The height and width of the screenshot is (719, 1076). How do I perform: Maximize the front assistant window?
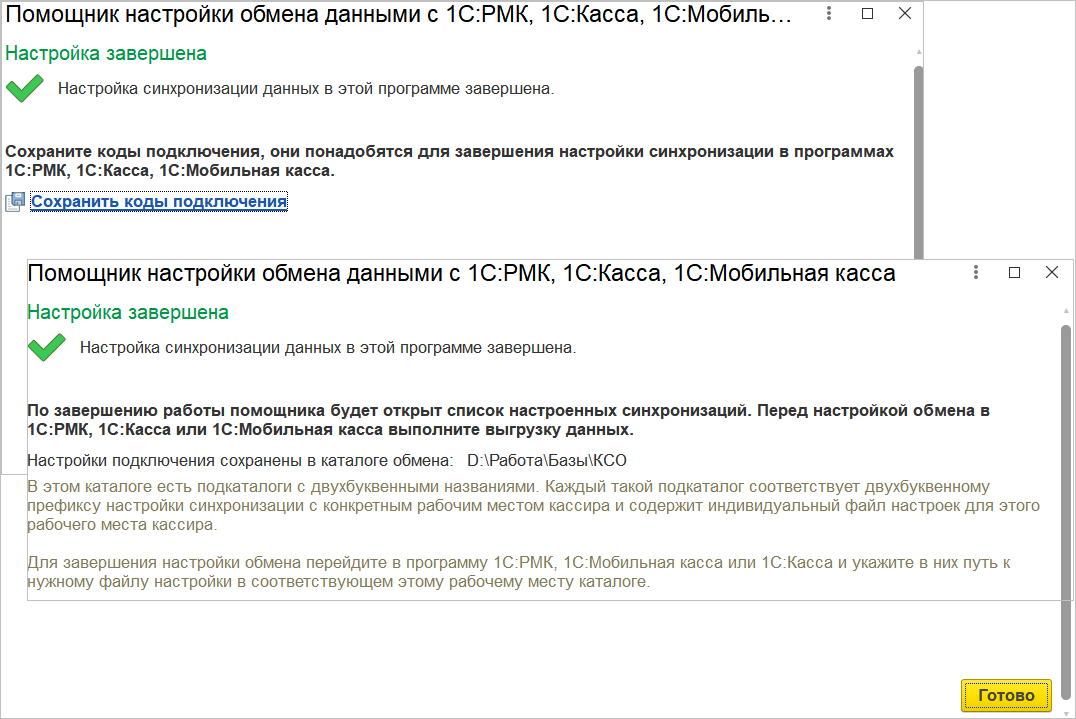click(x=1014, y=272)
